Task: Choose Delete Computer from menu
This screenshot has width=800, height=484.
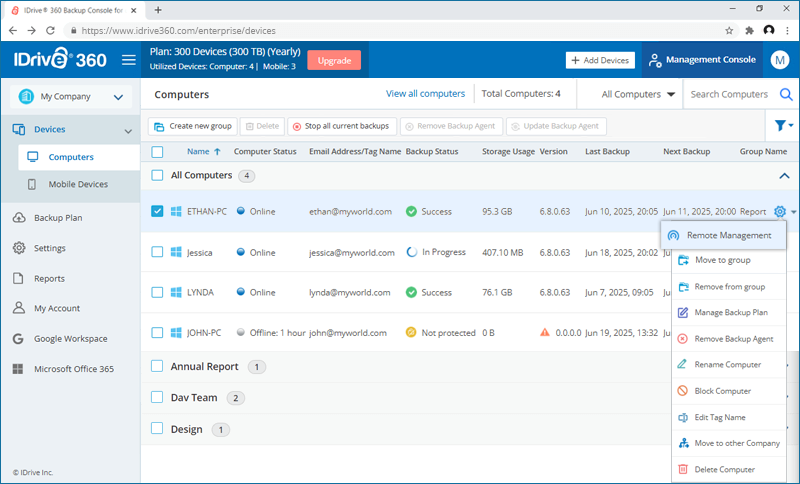Action: click(x=729, y=469)
